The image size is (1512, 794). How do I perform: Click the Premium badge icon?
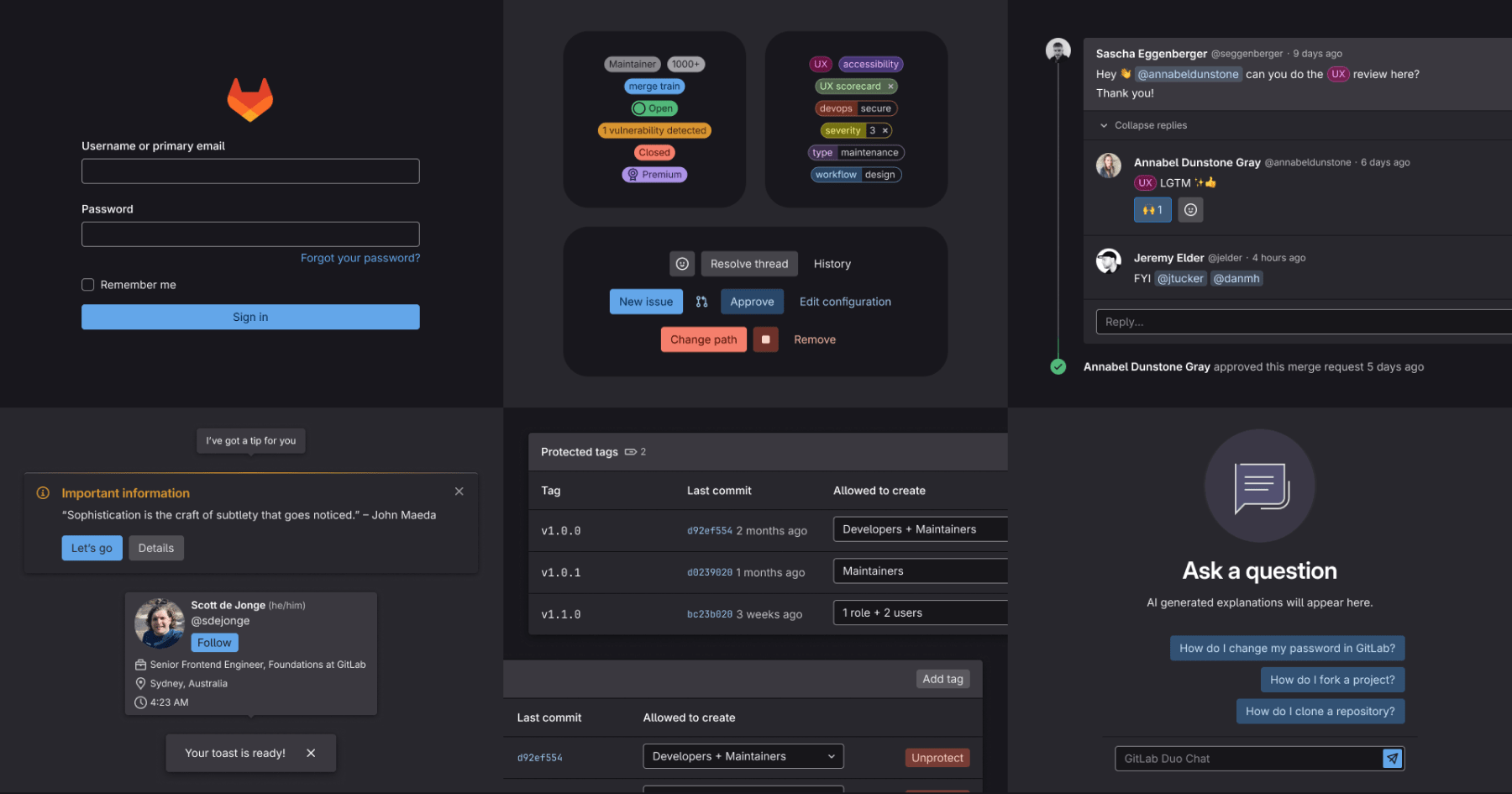(633, 174)
